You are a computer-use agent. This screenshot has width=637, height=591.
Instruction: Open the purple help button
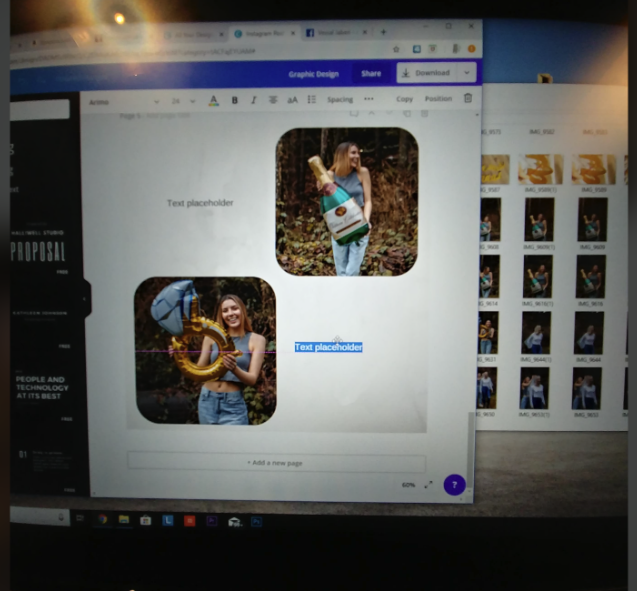[x=454, y=485]
